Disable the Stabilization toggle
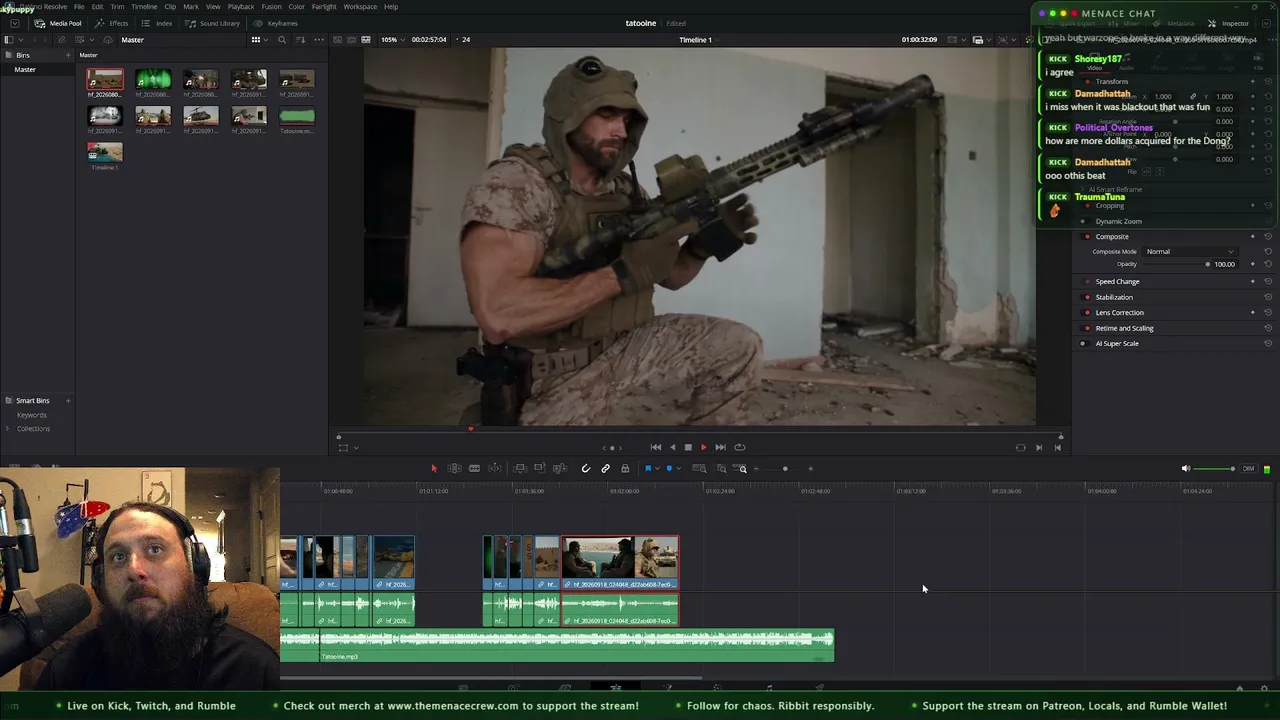This screenshot has height=720, width=1280. pos(1087,297)
